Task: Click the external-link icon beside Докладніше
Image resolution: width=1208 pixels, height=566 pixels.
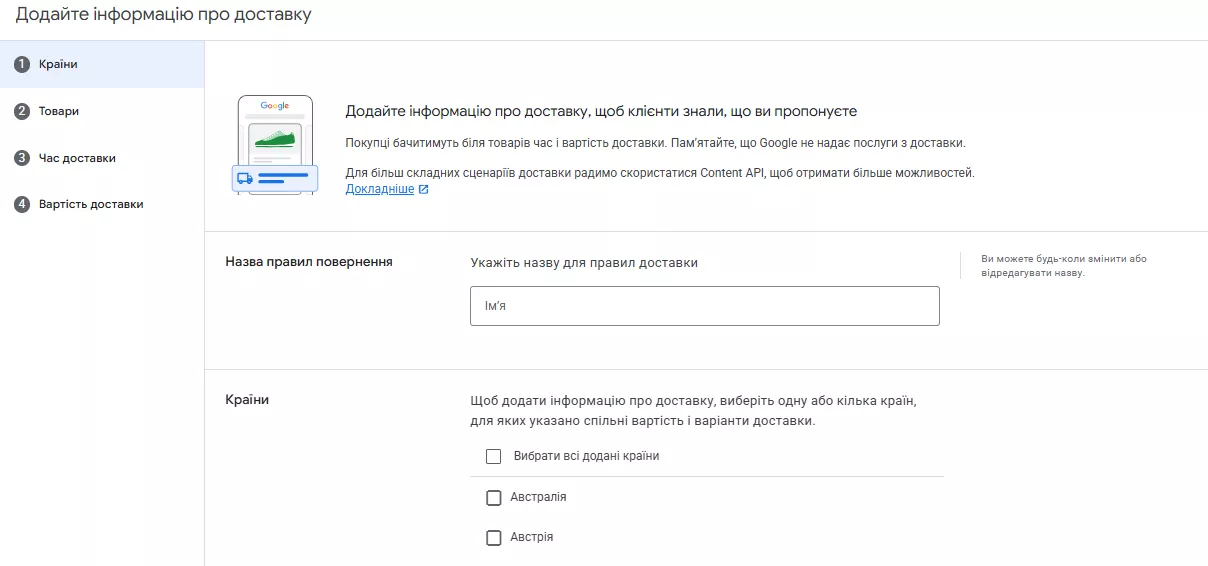Action: tap(424, 189)
